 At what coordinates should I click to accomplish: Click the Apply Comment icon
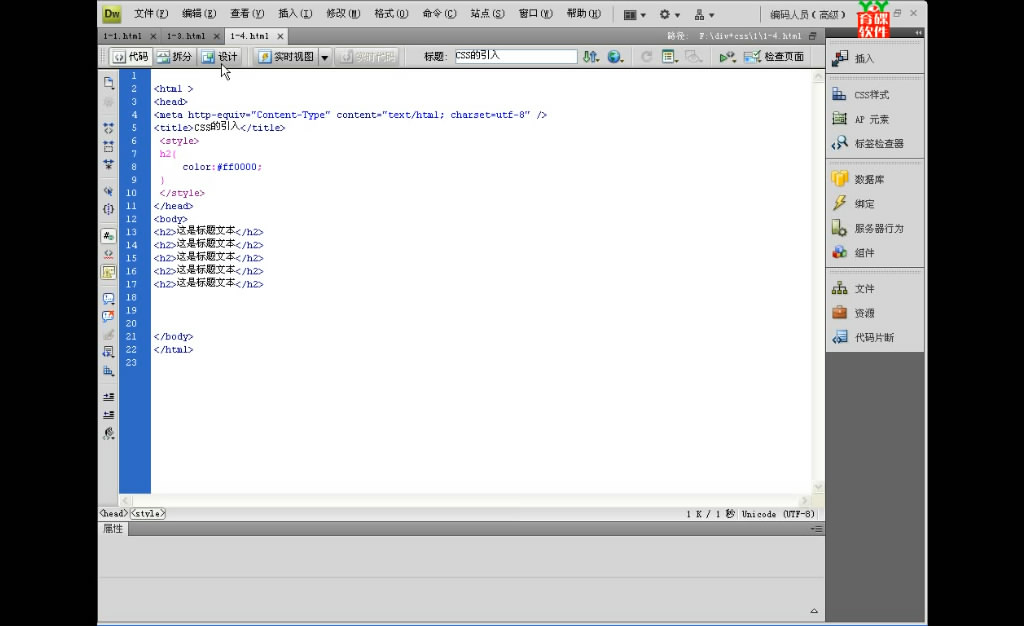click(108, 298)
